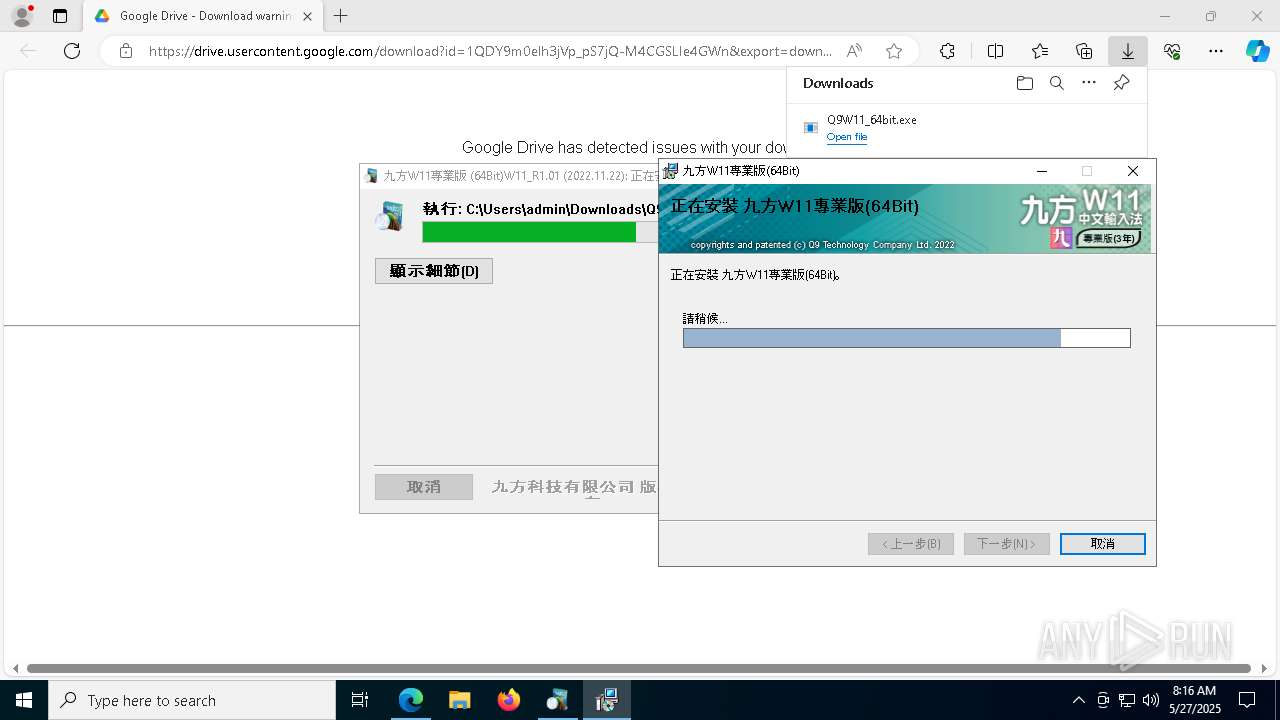1280x720 pixels.
Task: Click the address bar URL
Action: [490, 51]
